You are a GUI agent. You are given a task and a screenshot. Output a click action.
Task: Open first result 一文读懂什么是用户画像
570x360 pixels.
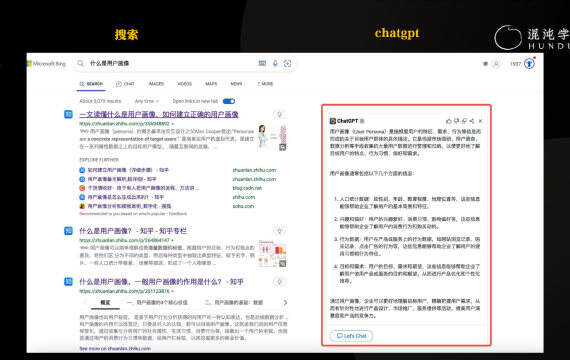[159, 115]
